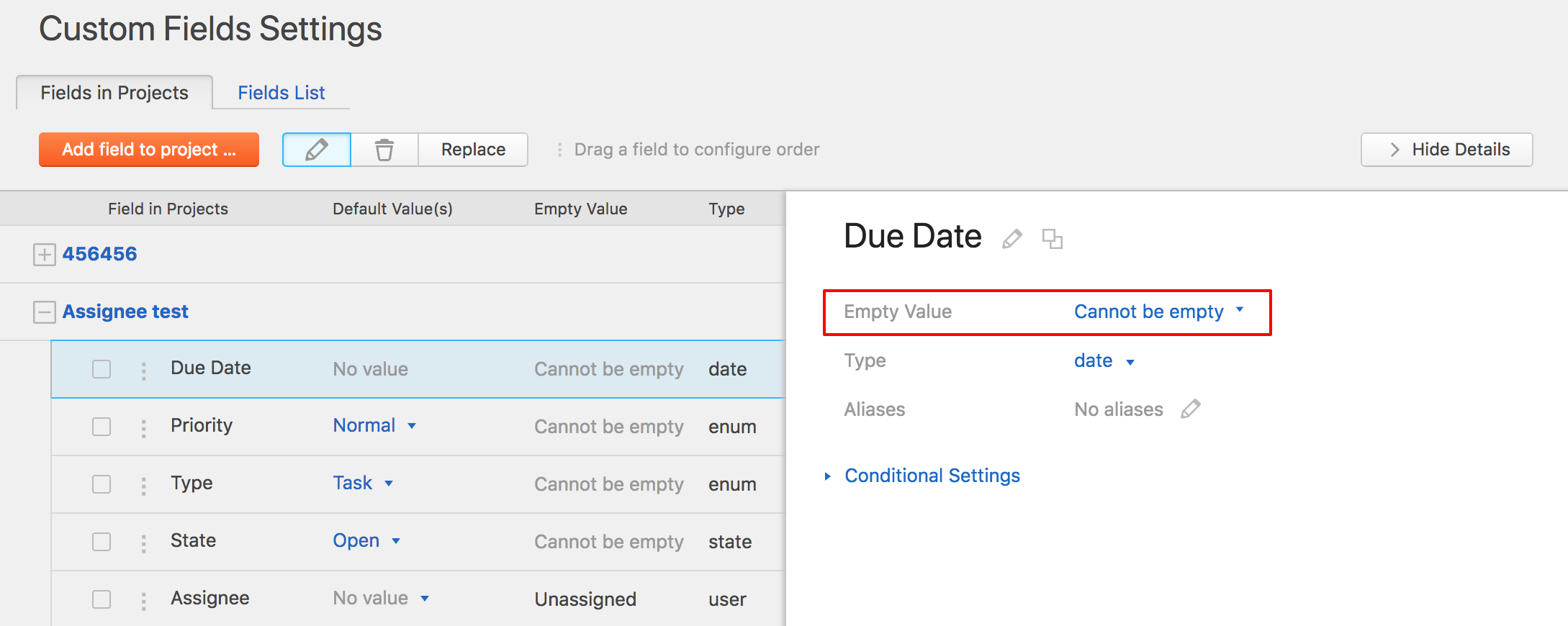Collapse the Assignee test project
Screen dimensions: 1568x626
[x=44, y=312]
